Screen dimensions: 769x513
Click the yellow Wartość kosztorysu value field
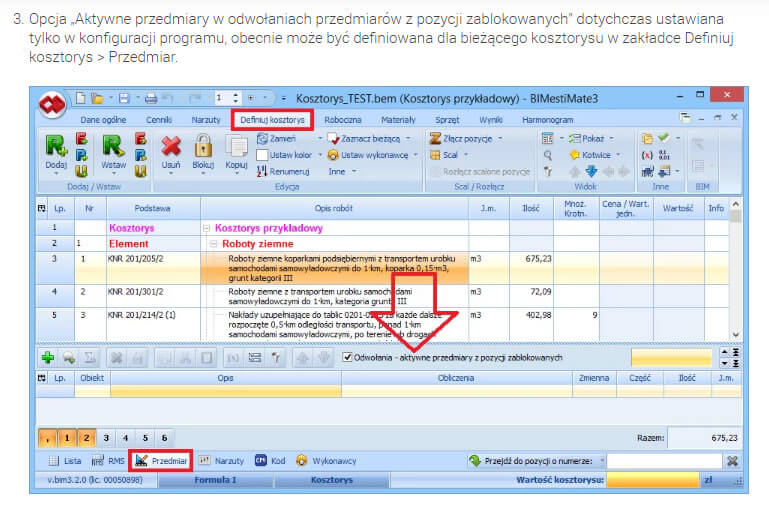point(652,480)
